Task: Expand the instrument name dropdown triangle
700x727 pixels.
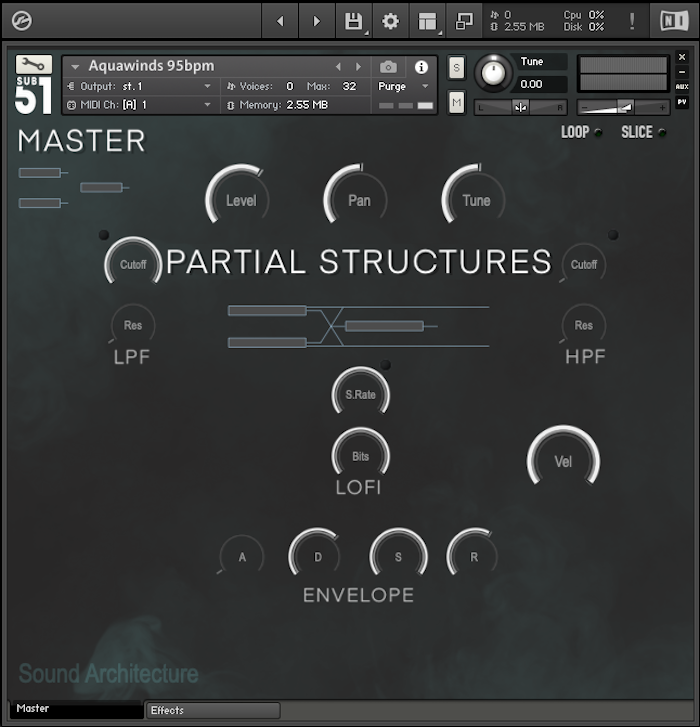Action: click(x=75, y=67)
